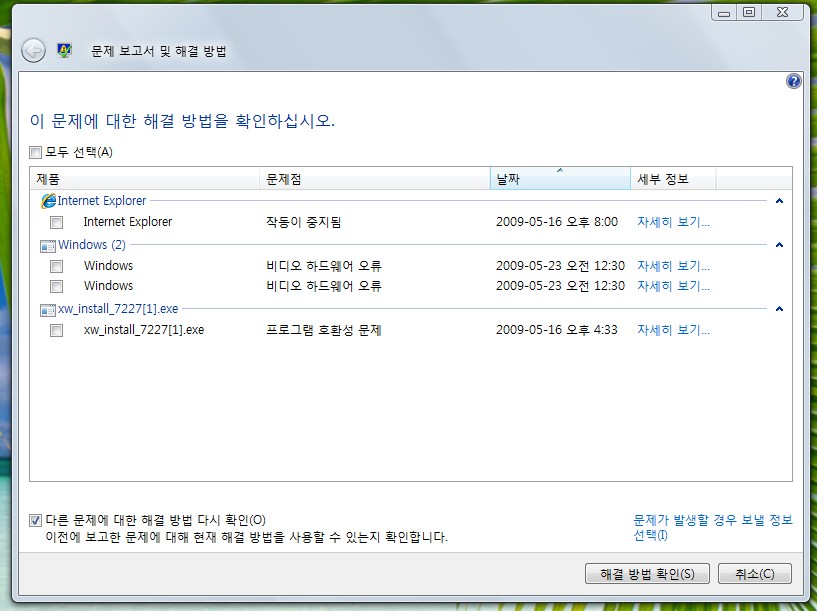
Task: Click the Problem Reports shield icon in header
Action: point(64,51)
